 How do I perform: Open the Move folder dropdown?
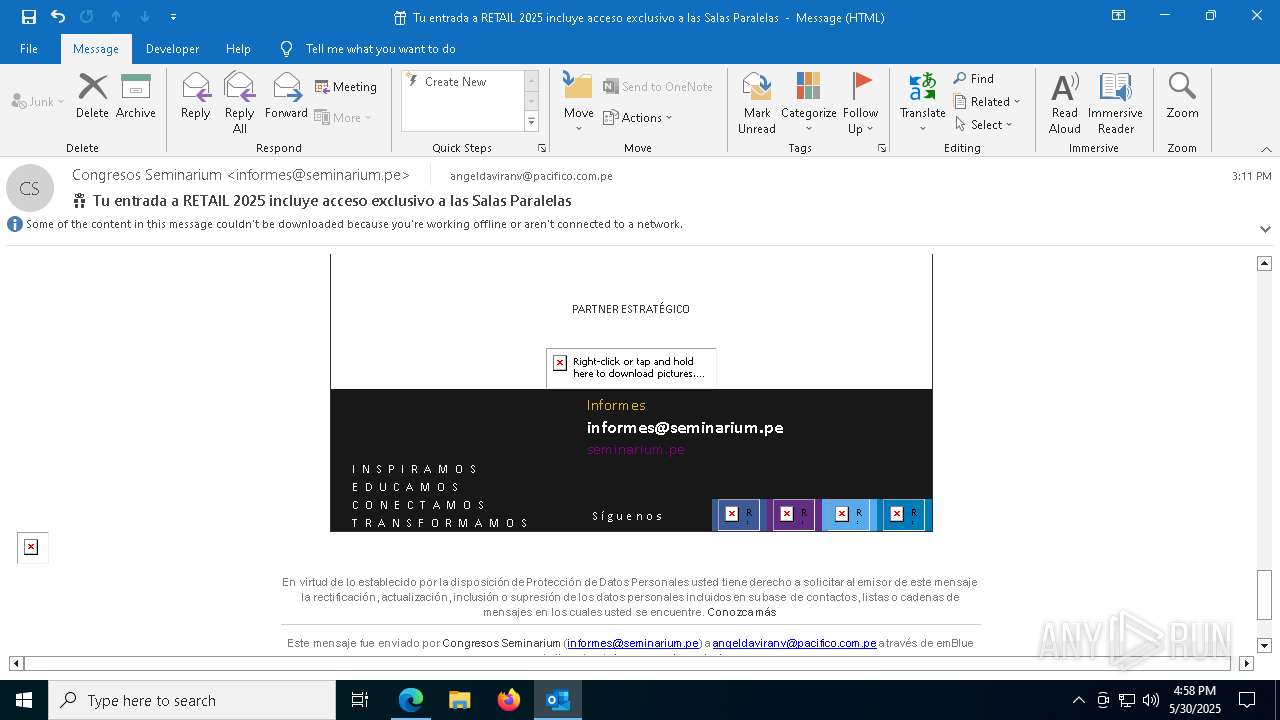(578, 102)
